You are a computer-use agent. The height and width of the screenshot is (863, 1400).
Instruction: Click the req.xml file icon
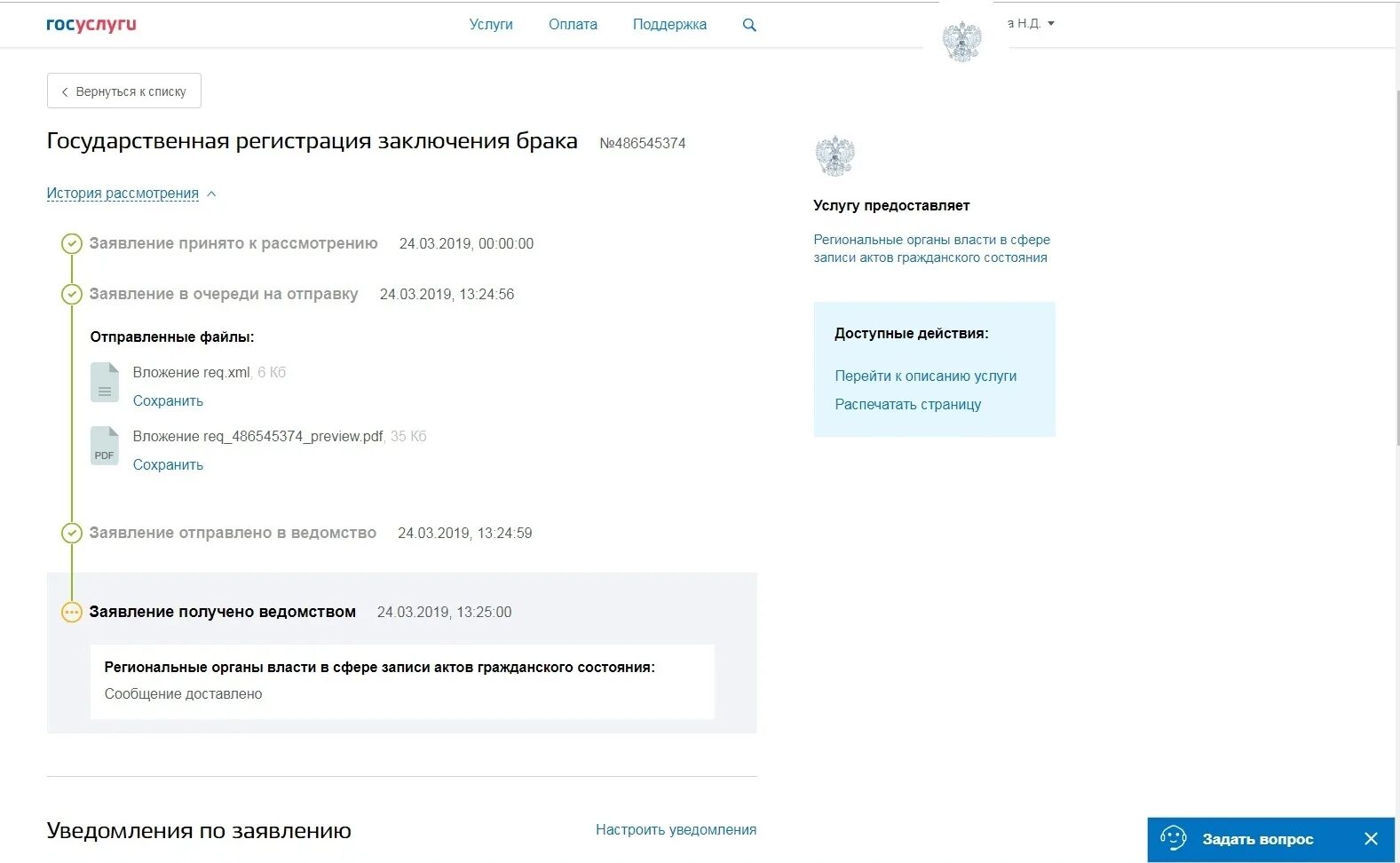(105, 383)
